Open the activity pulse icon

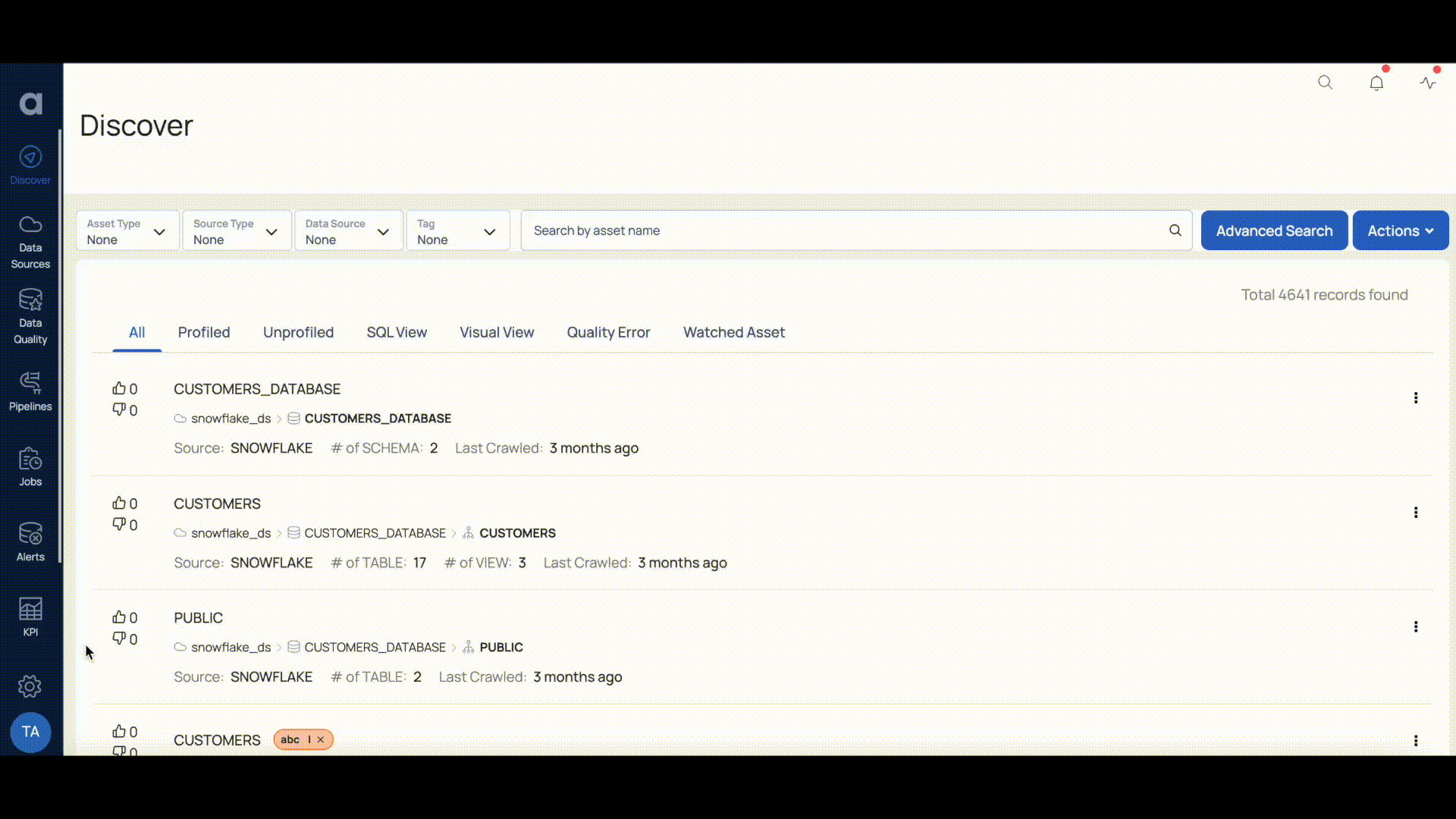coord(1428,83)
